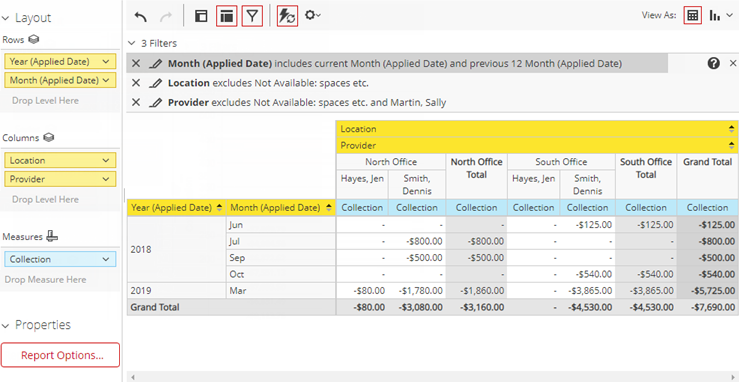Click the horizontal scrollbar at the bottom
The height and width of the screenshot is (382, 739).
[433, 377]
